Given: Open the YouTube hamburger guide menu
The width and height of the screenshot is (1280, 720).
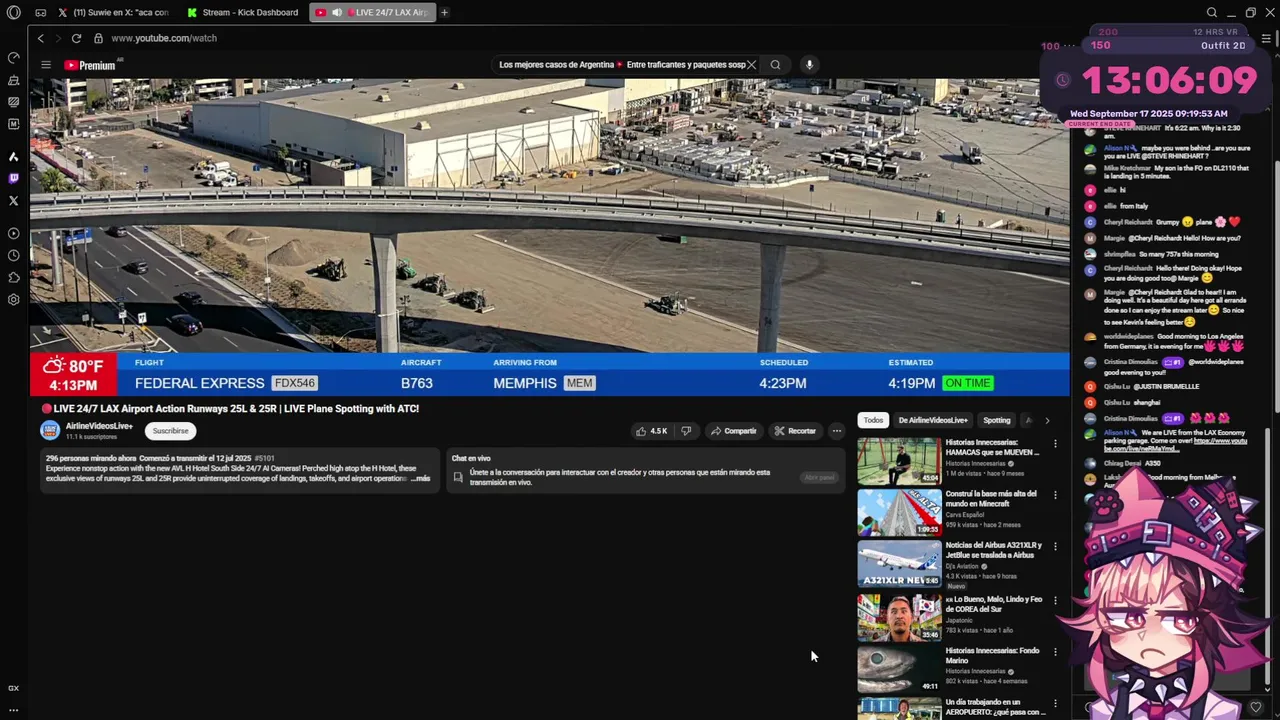Looking at the screenshot, I should [45, 65].
